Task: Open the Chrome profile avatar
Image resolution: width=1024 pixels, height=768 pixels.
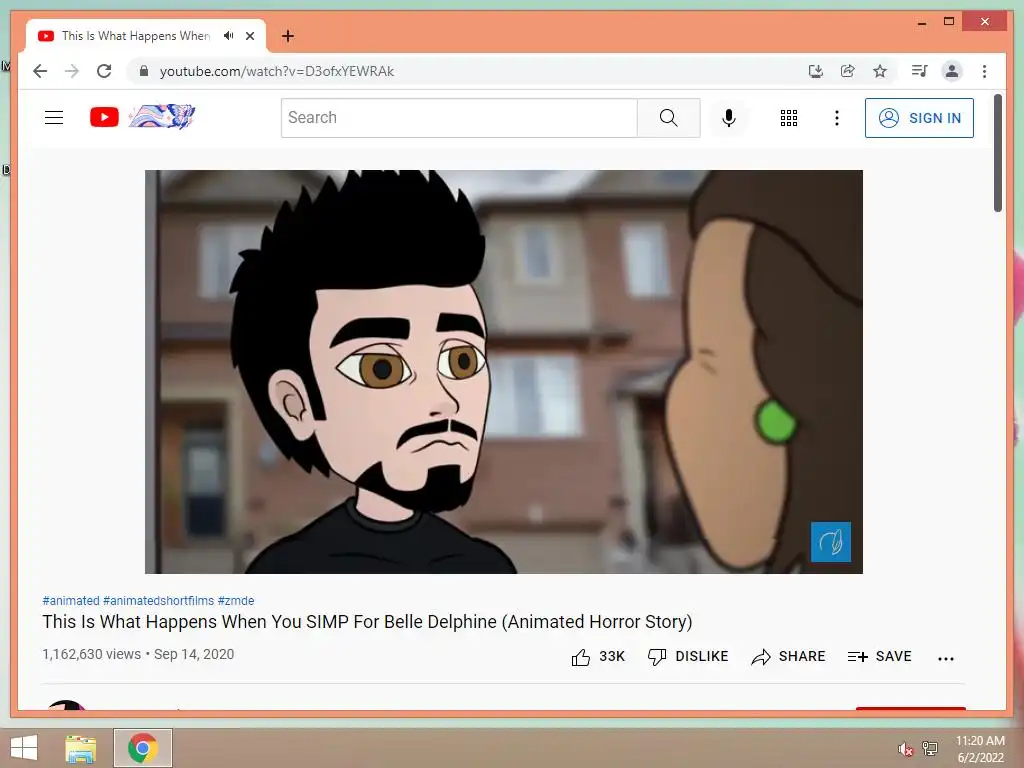Action: (952, 71)
